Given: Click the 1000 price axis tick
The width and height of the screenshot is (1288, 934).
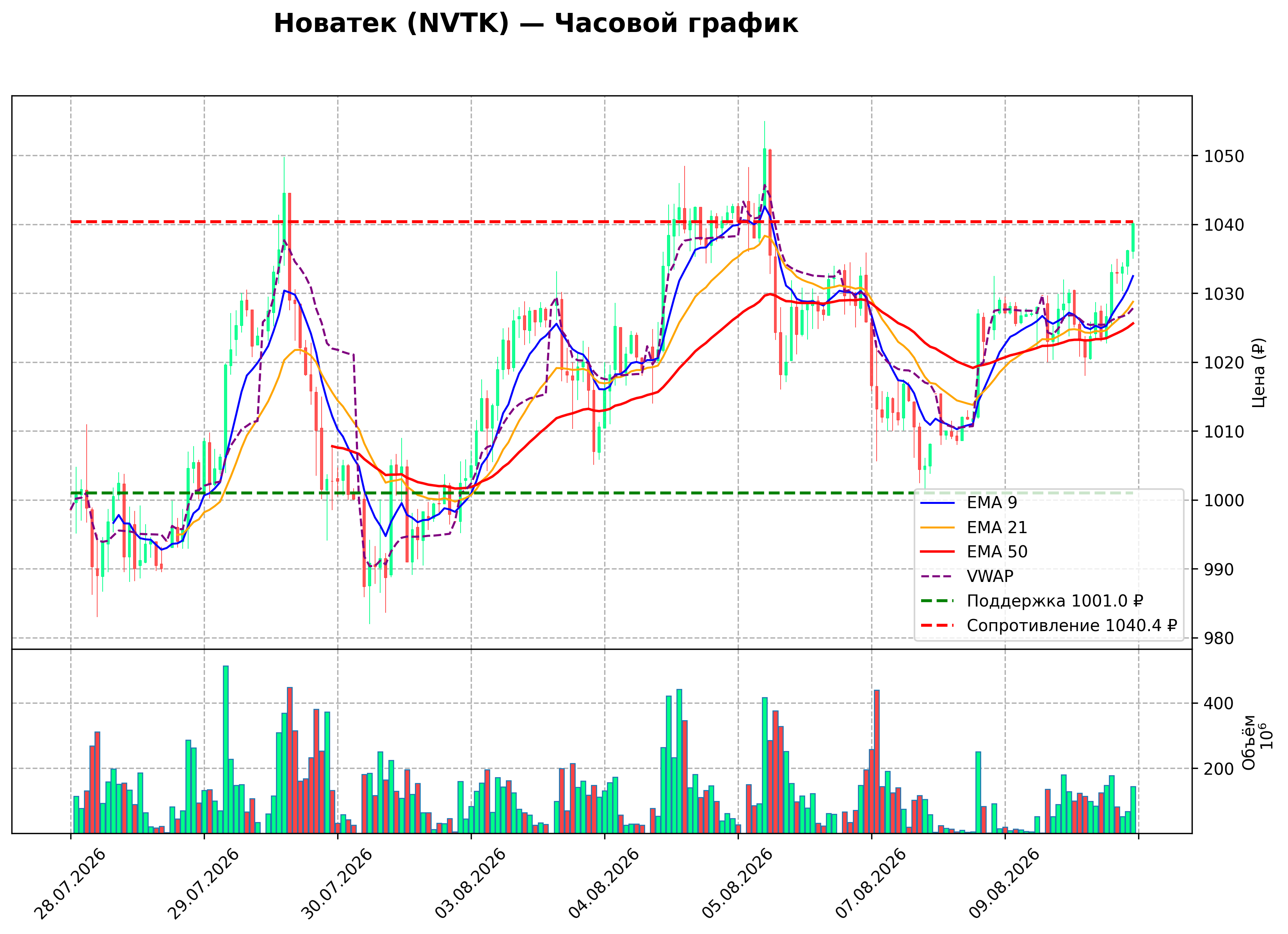Looking at the screenshot, I should [x=1224, y=501].
